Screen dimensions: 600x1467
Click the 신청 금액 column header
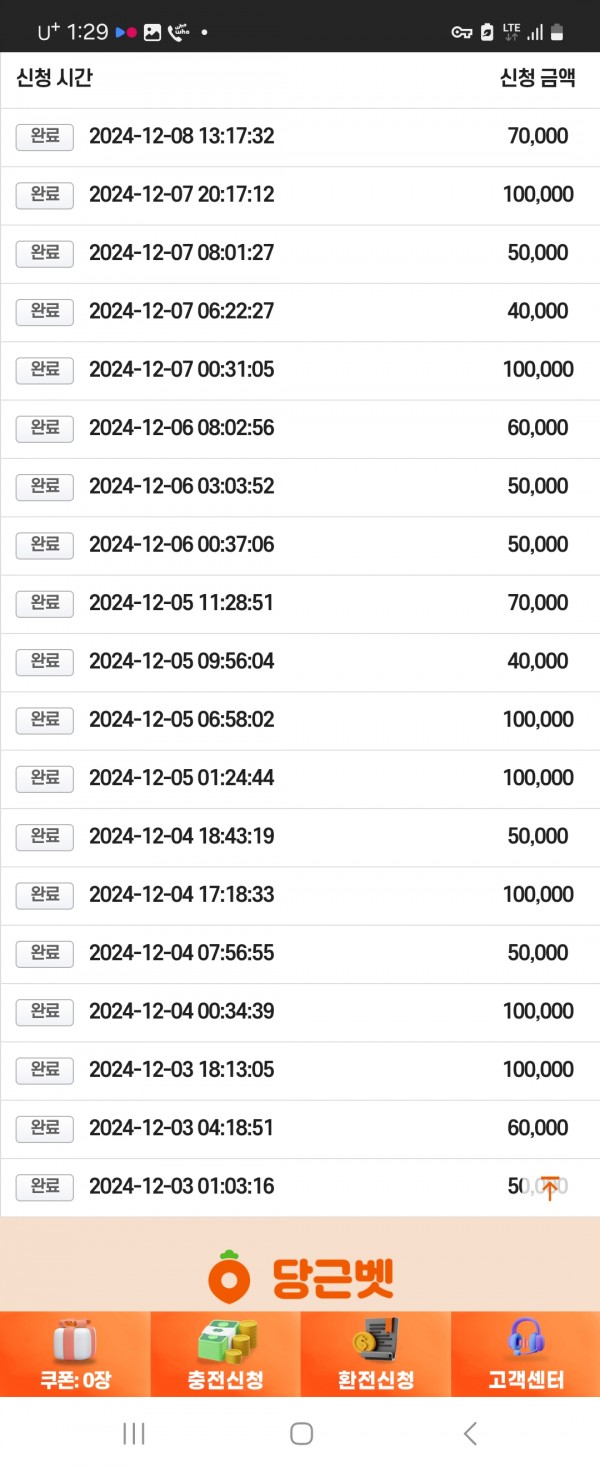pyautogui.click(x=538, y=79)
